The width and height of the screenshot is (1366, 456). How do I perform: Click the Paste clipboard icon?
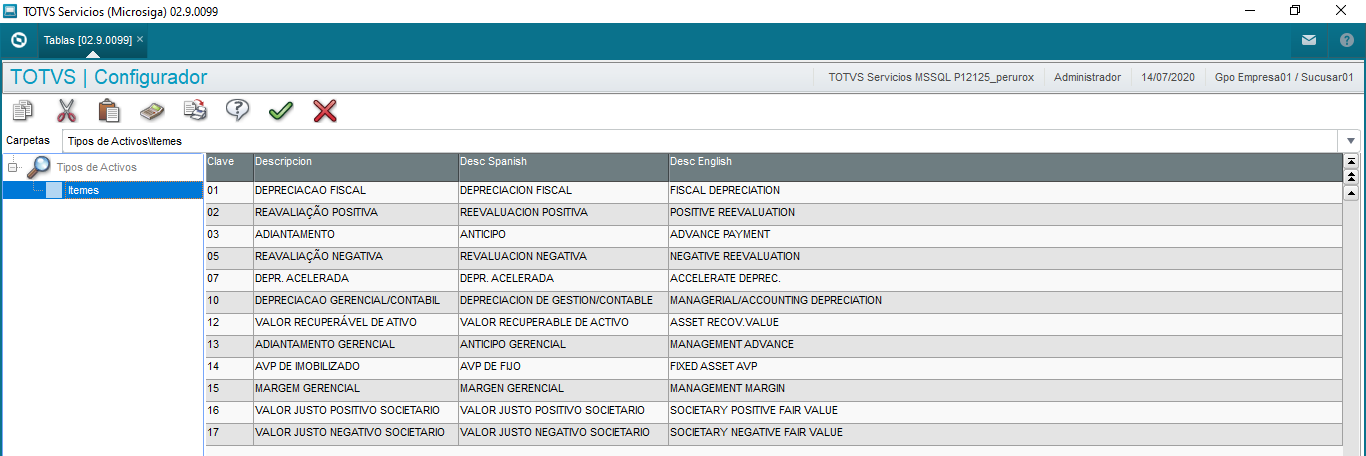[x=109, y=110]
